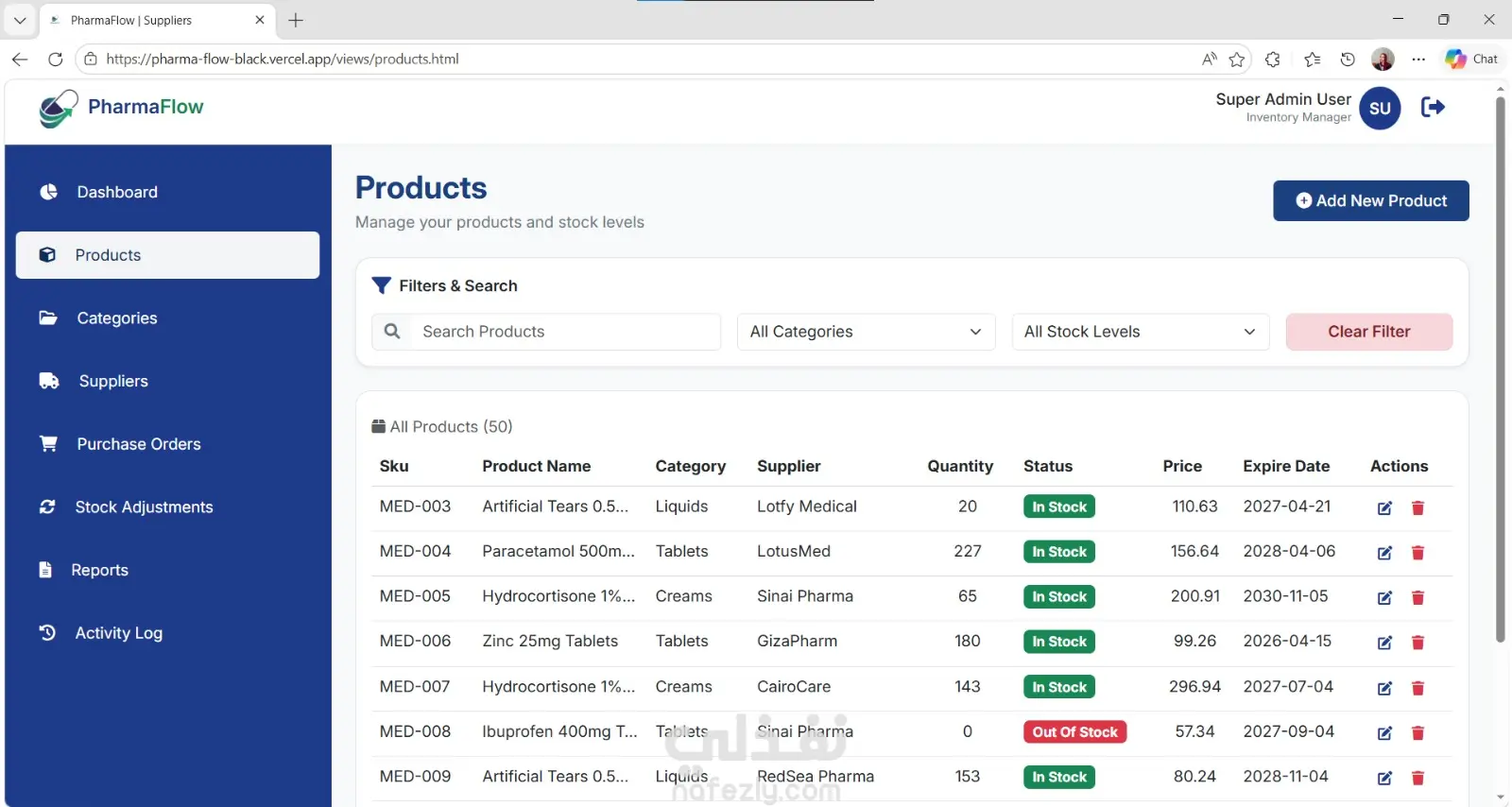This screenshot has height=807, width=1512.
Task: Delete the MED-004 Paracetamol product row
Action: 1417,553
